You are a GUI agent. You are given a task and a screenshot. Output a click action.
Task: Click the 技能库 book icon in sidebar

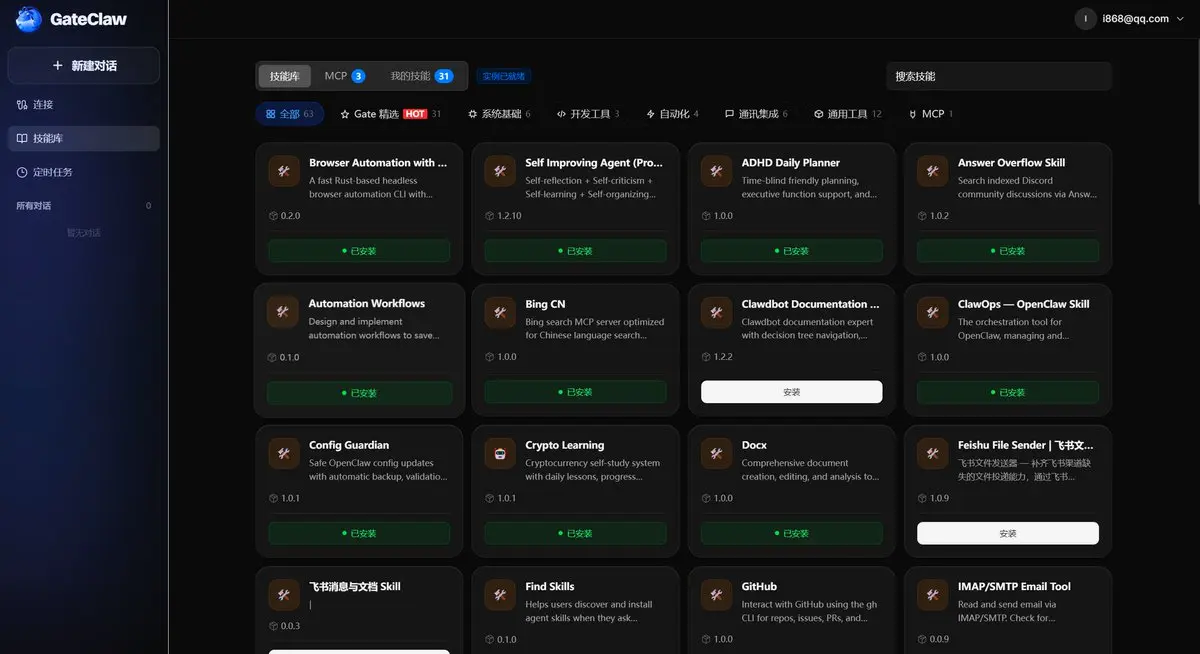22,138
